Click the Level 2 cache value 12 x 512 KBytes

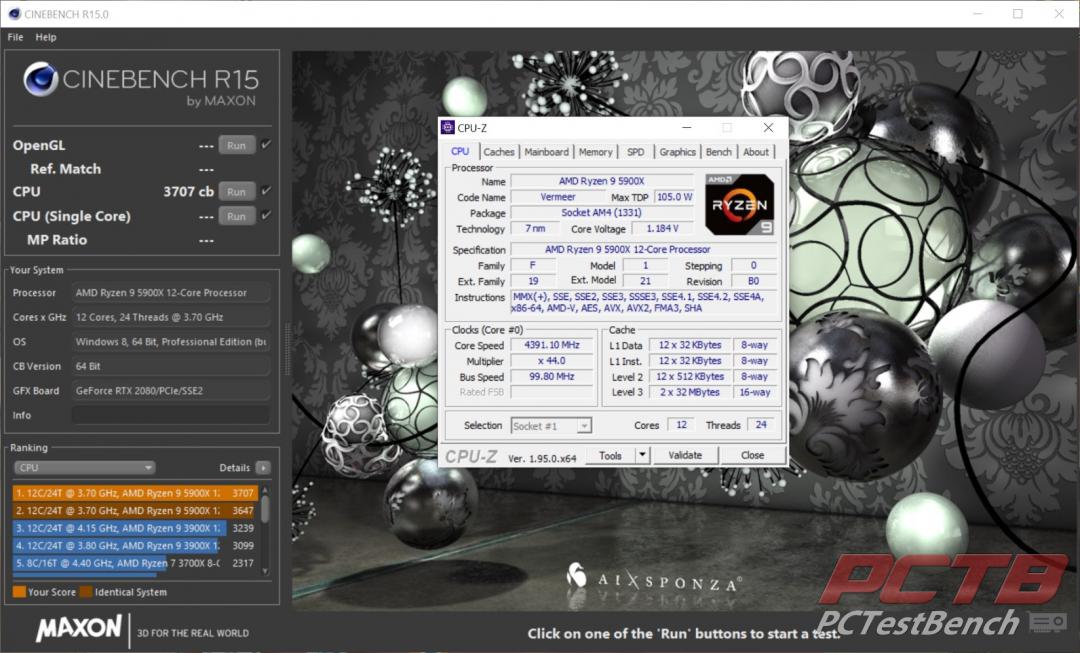coord(689,377)
